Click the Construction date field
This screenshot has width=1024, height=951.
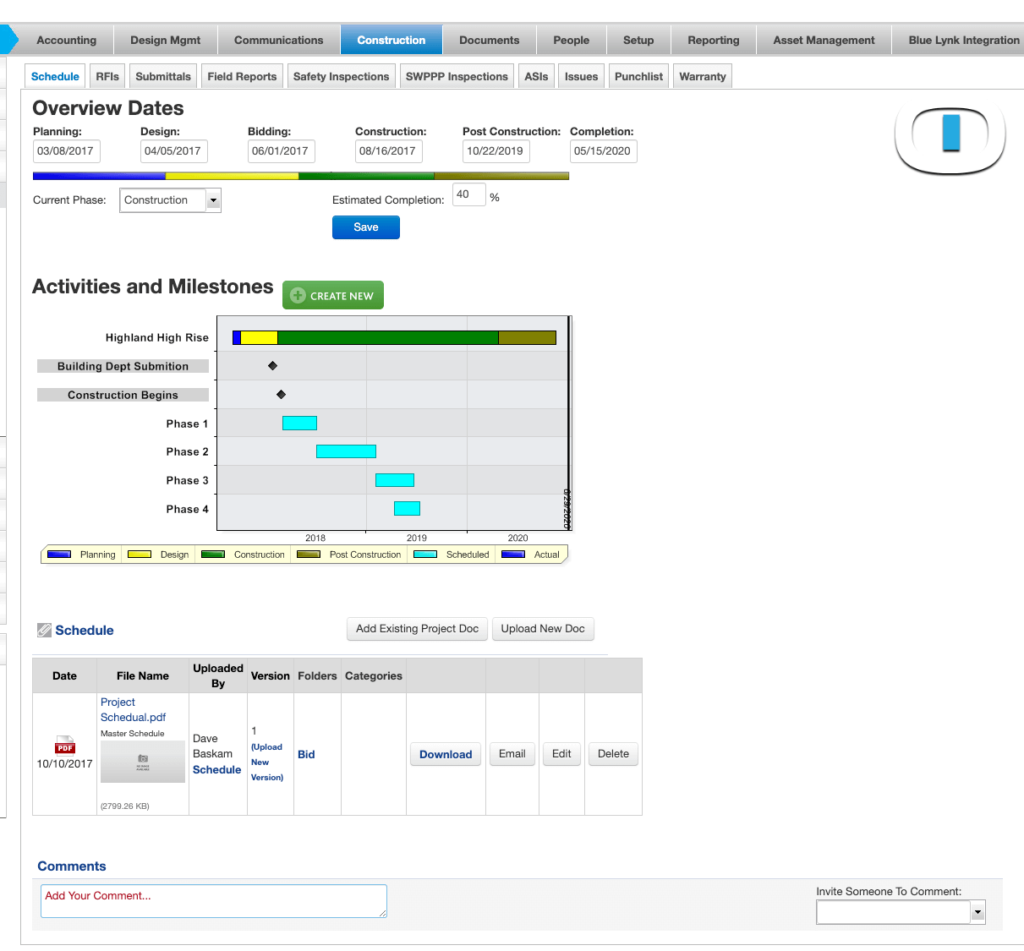[389, 151]
